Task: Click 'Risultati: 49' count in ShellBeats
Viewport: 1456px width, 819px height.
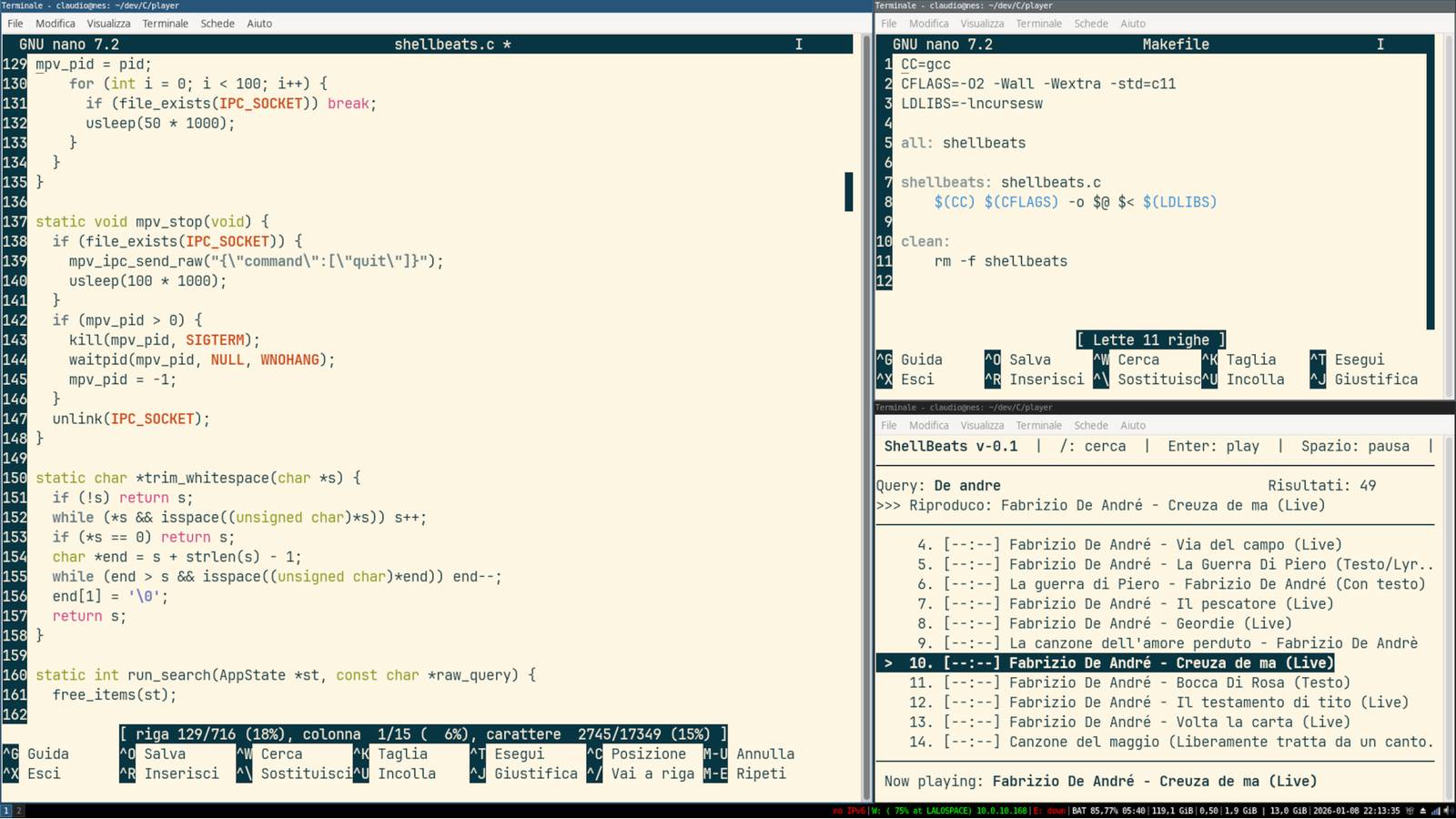Action: (1322, 486)
